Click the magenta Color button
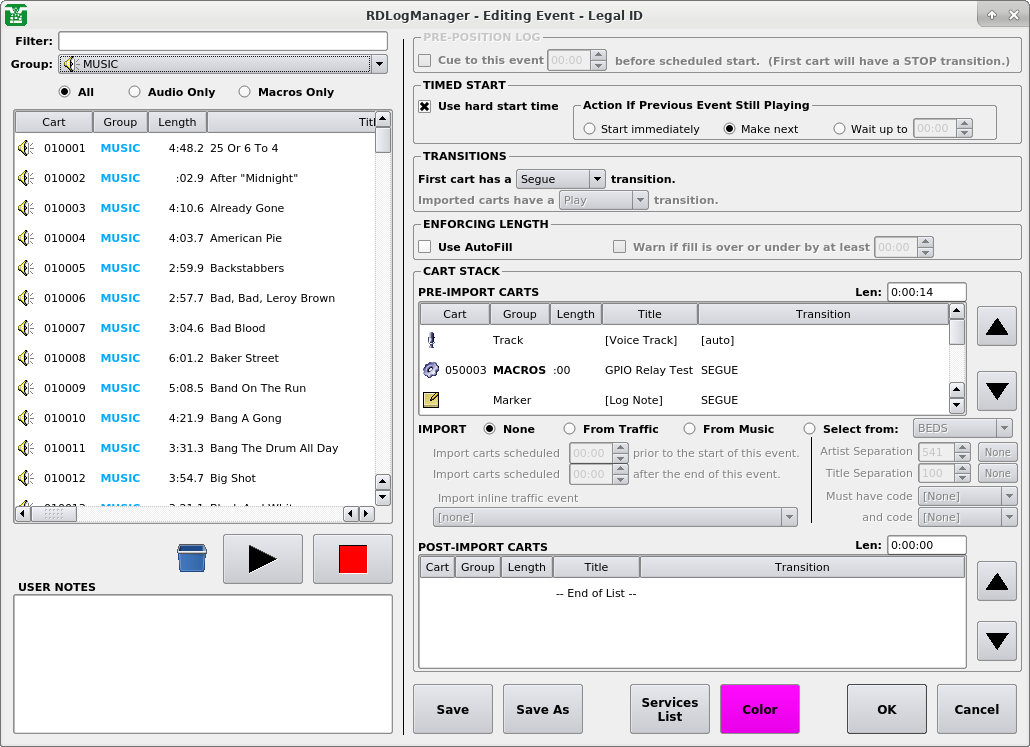Image resolution: width=1030 pixels, height=747 pixels. click(760, 710)
